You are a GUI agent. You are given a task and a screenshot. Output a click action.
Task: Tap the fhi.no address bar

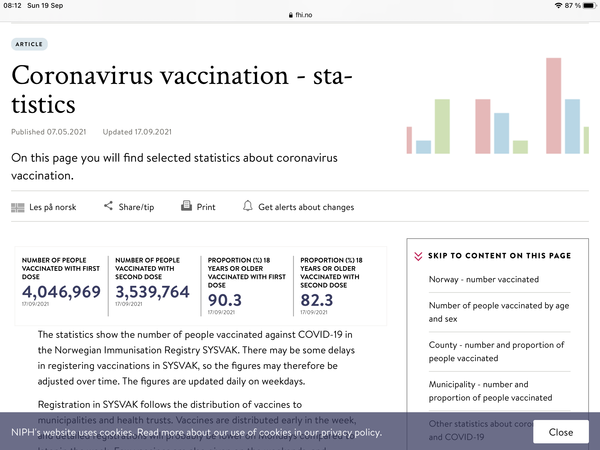[x=300, y=15]
